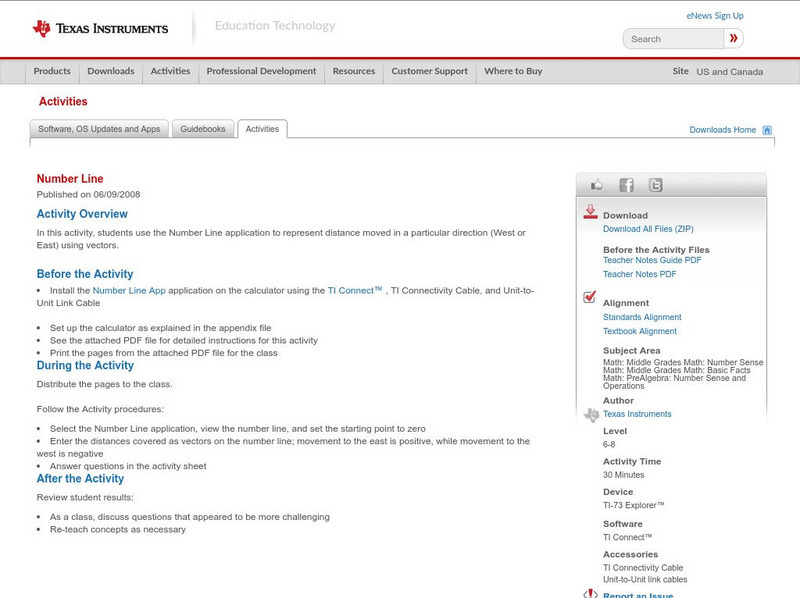This screenshot has width=800, height=598.
Task: Open the Customer Support menu
Action: coord(429,71)
